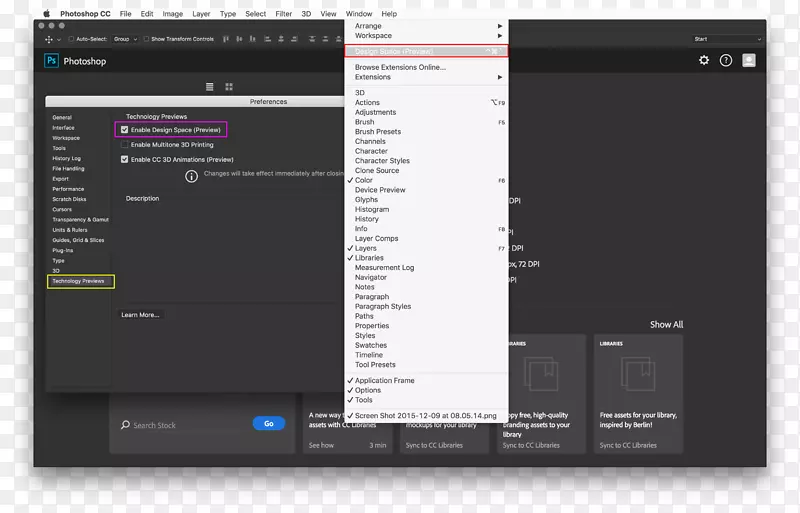Enable Multitone 3D Printing checkbox
The height and width of the screenshot is (513, 800).
tap(125, 145)
